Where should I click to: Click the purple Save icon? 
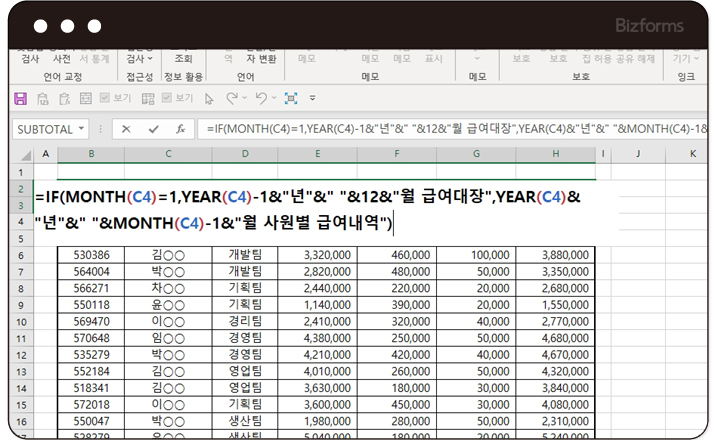[x=20, y=98]
